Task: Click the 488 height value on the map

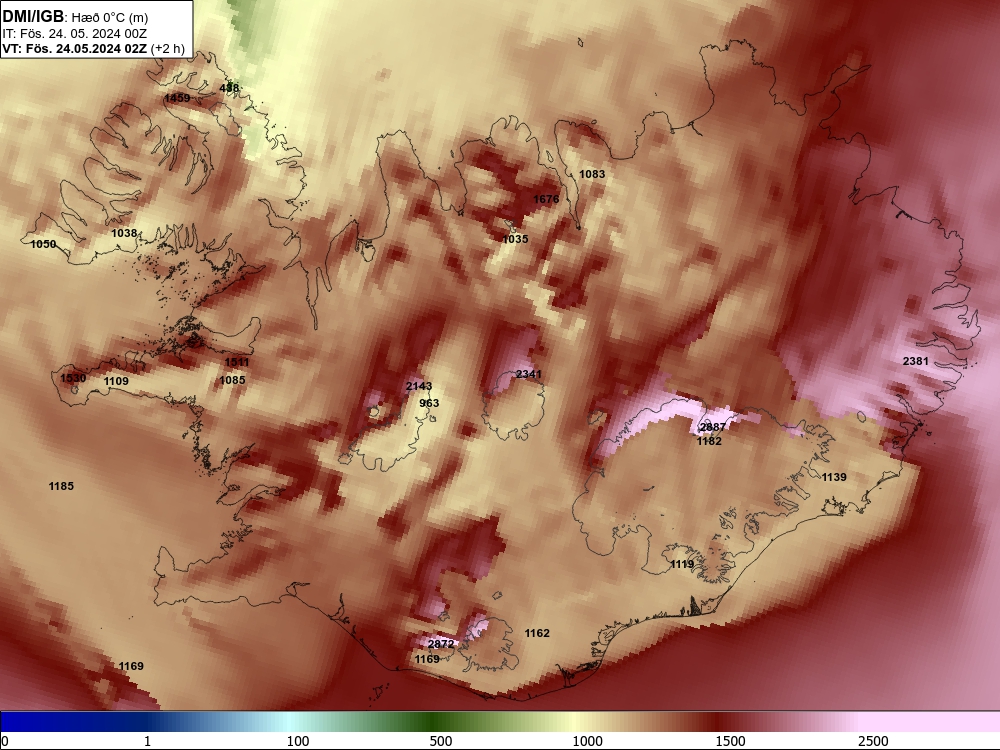Action: [229, 88]
